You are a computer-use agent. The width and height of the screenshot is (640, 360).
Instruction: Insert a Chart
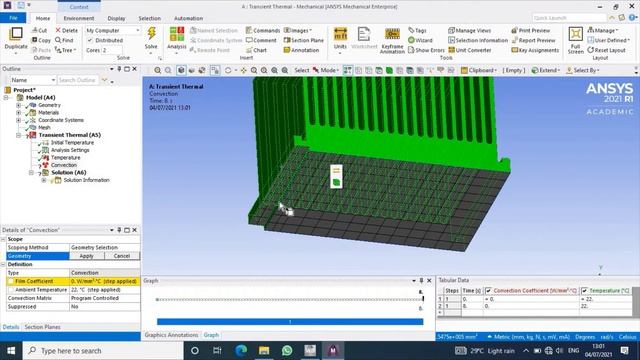tap(256, 50)
